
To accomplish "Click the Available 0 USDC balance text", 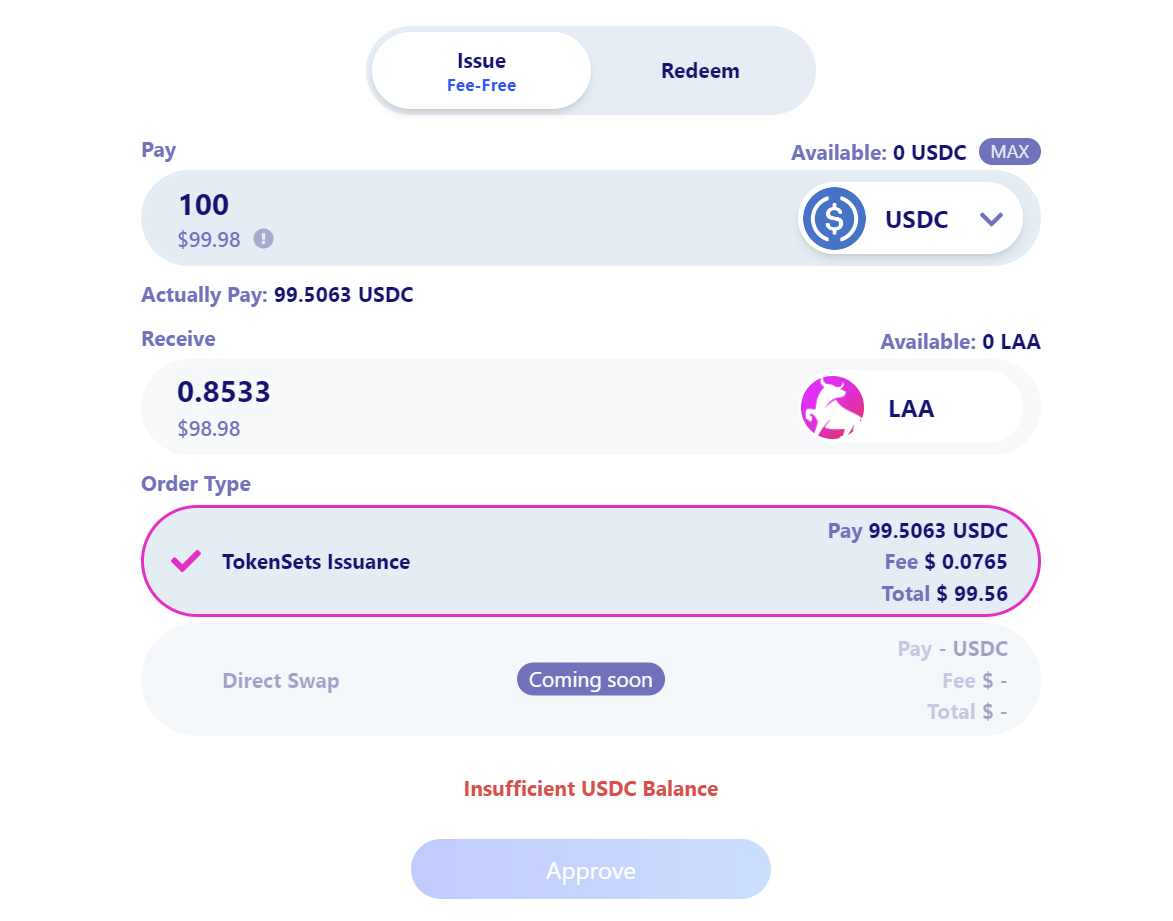I will pyautogui.click(x=879, y=153).
